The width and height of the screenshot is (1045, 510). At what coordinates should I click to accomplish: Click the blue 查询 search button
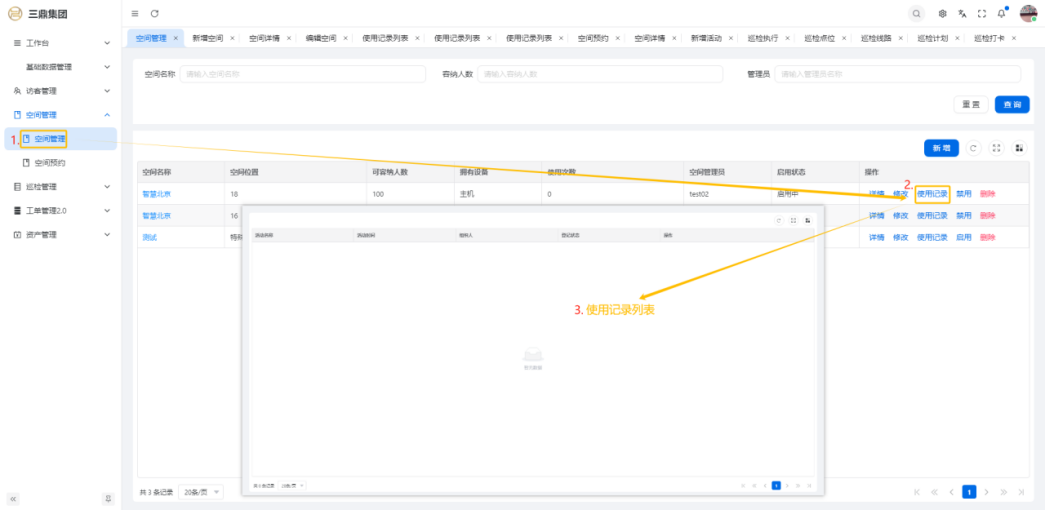tap(1011, 104)
